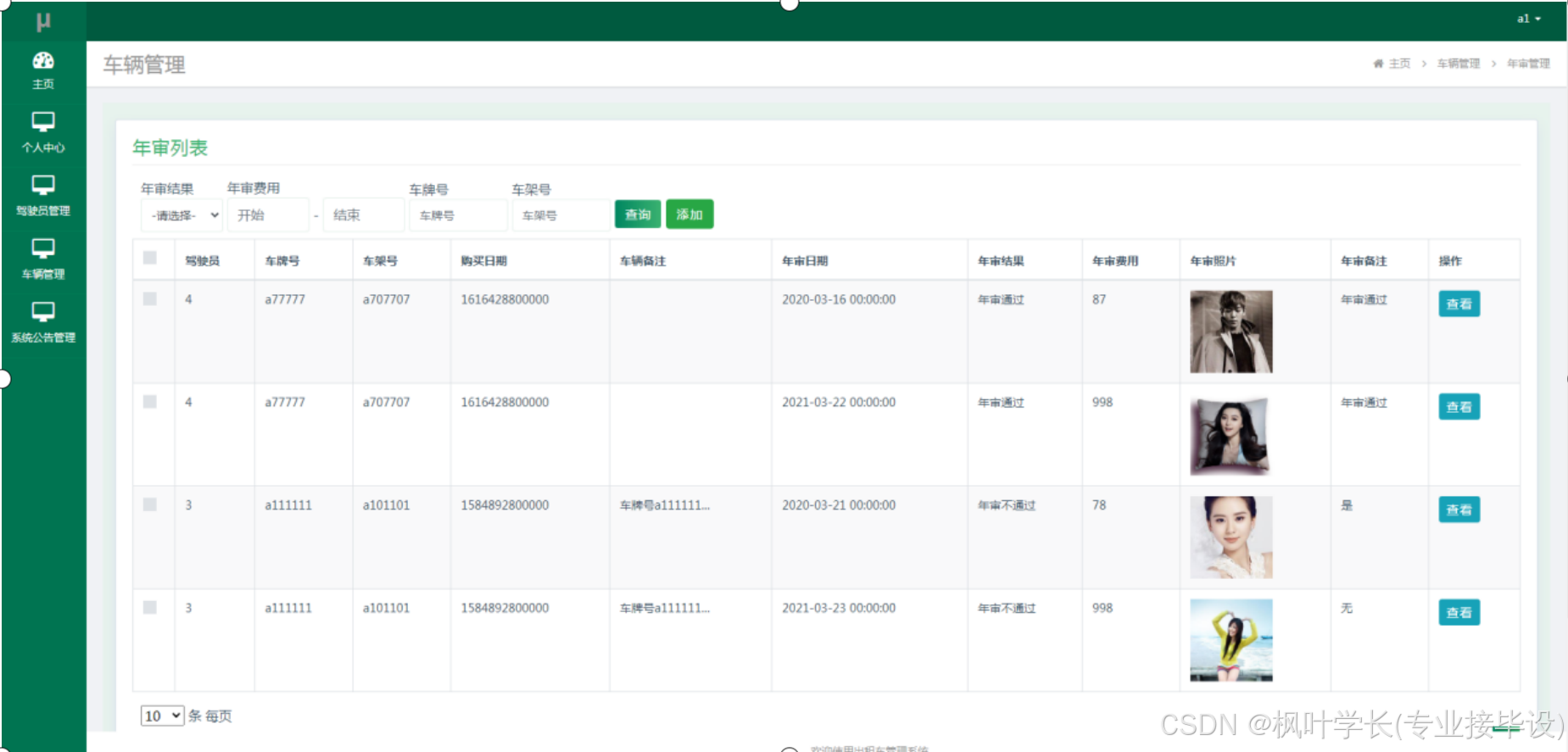Click the logo icon above the sidebar

click(43, 22)
